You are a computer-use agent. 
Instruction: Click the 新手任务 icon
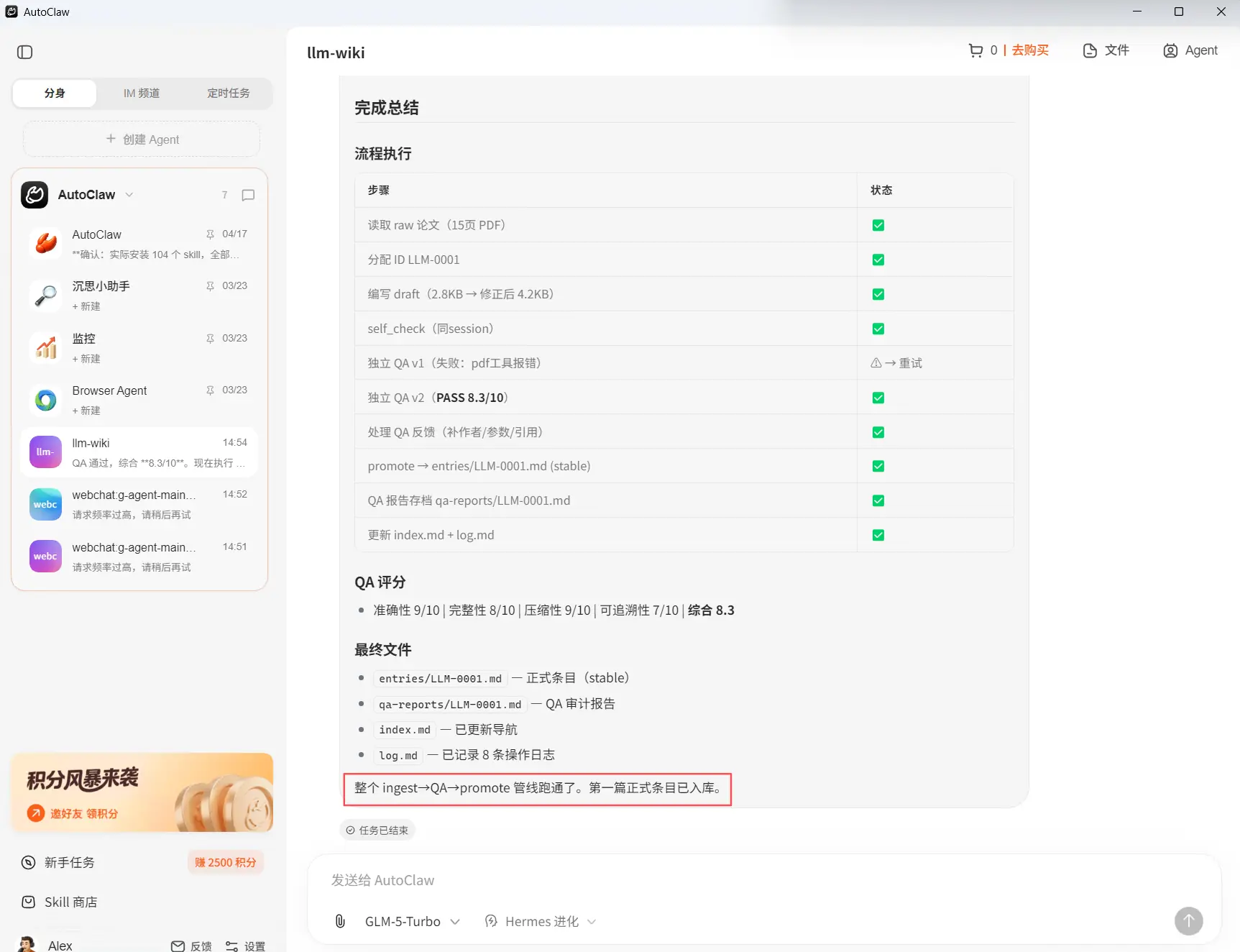tap(29, 863)
